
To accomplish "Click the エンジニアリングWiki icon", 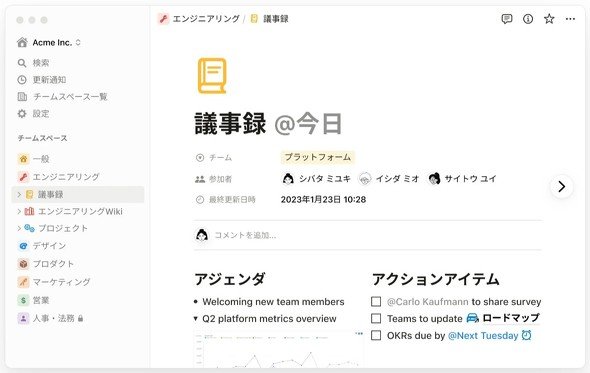I will click(29, 211).
